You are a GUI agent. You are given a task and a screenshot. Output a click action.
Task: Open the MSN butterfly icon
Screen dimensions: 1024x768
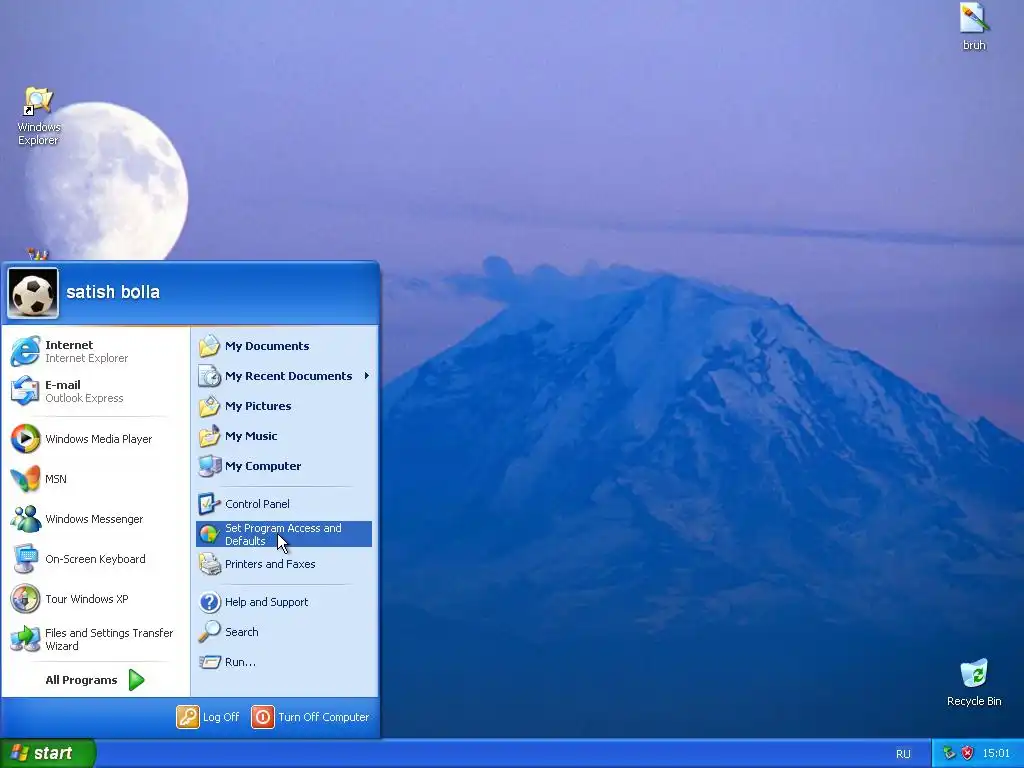pos(25,479)
